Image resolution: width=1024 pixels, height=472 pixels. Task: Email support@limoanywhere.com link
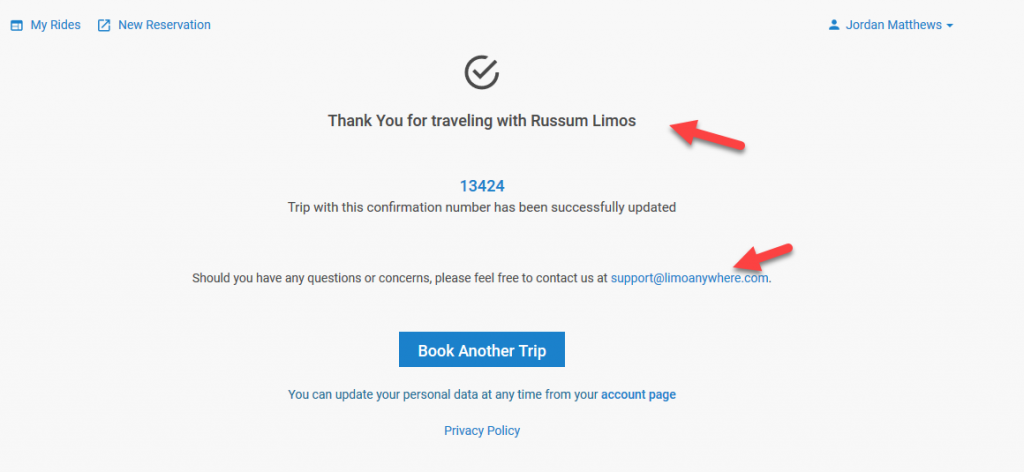point(690,278)
